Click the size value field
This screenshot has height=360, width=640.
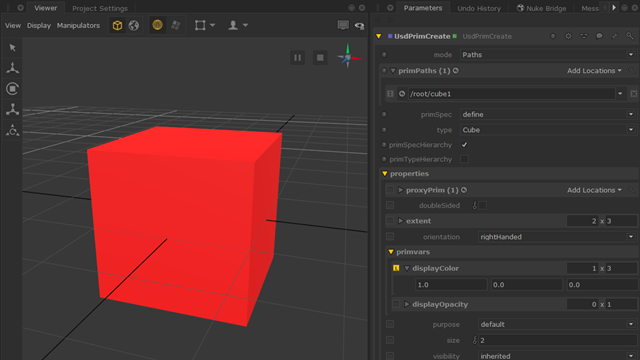(557, 340)
